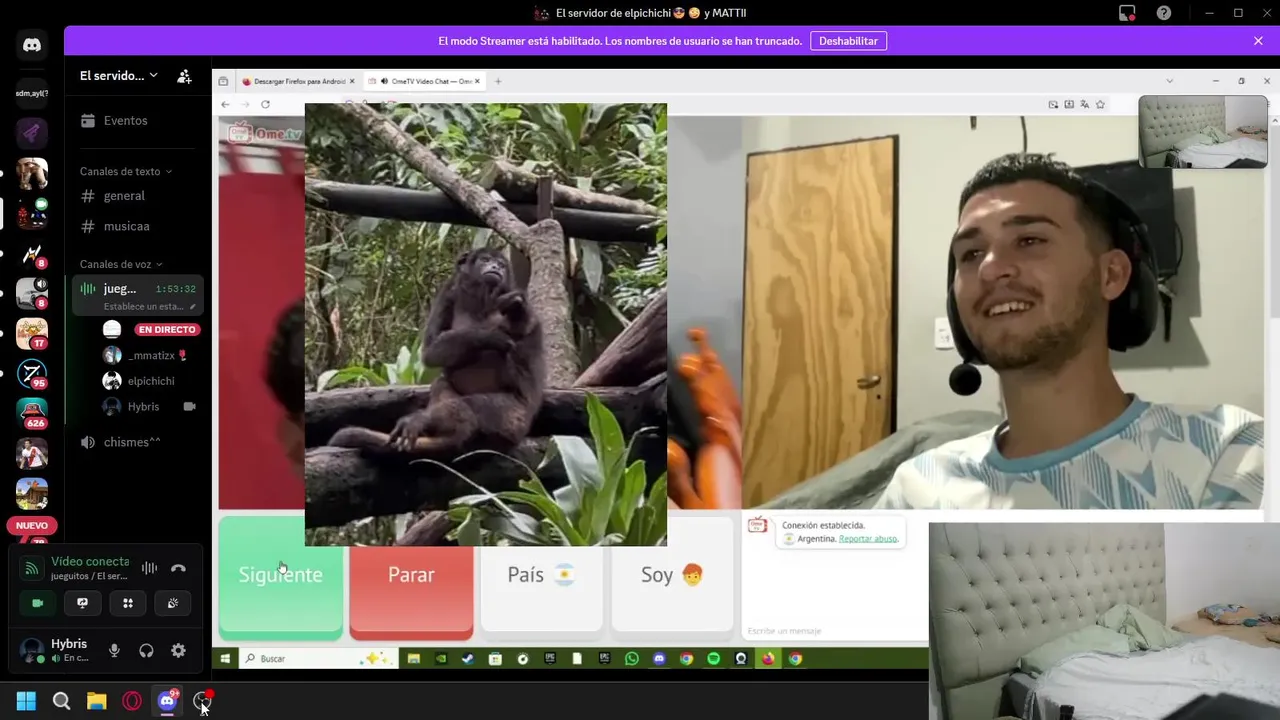
Task: Switch to OmeTV Video Chat browser tab
Action: pos(424,81)
